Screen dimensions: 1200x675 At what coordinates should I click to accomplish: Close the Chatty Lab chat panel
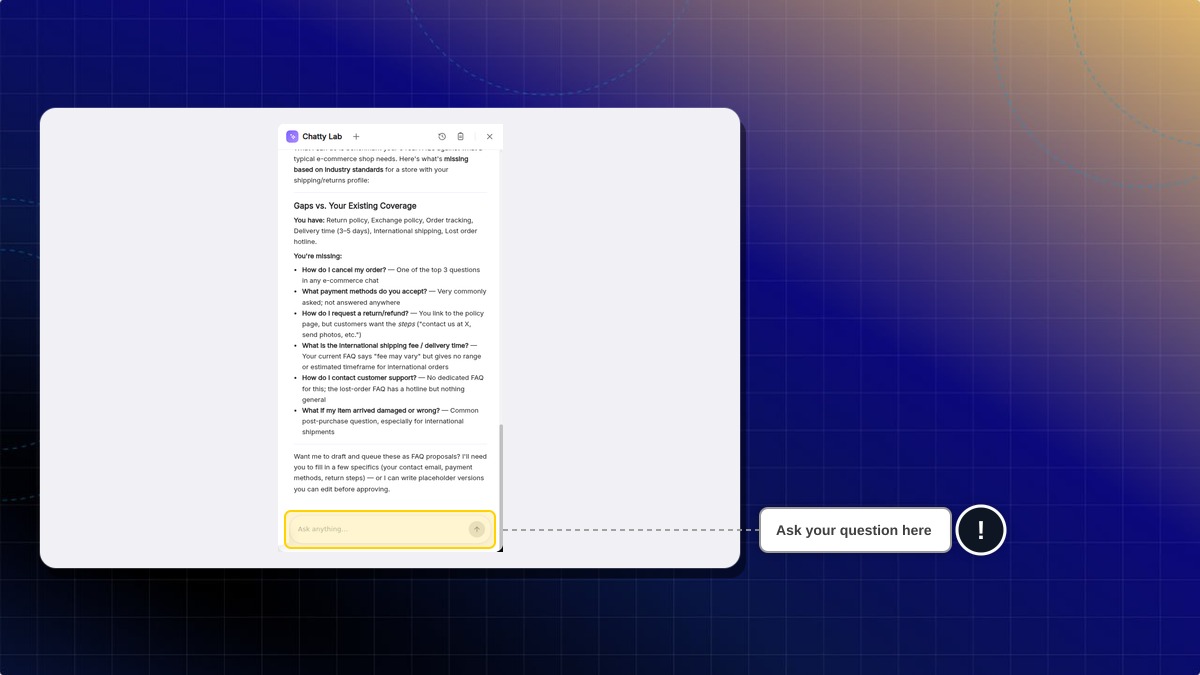[x=489, y=137]
